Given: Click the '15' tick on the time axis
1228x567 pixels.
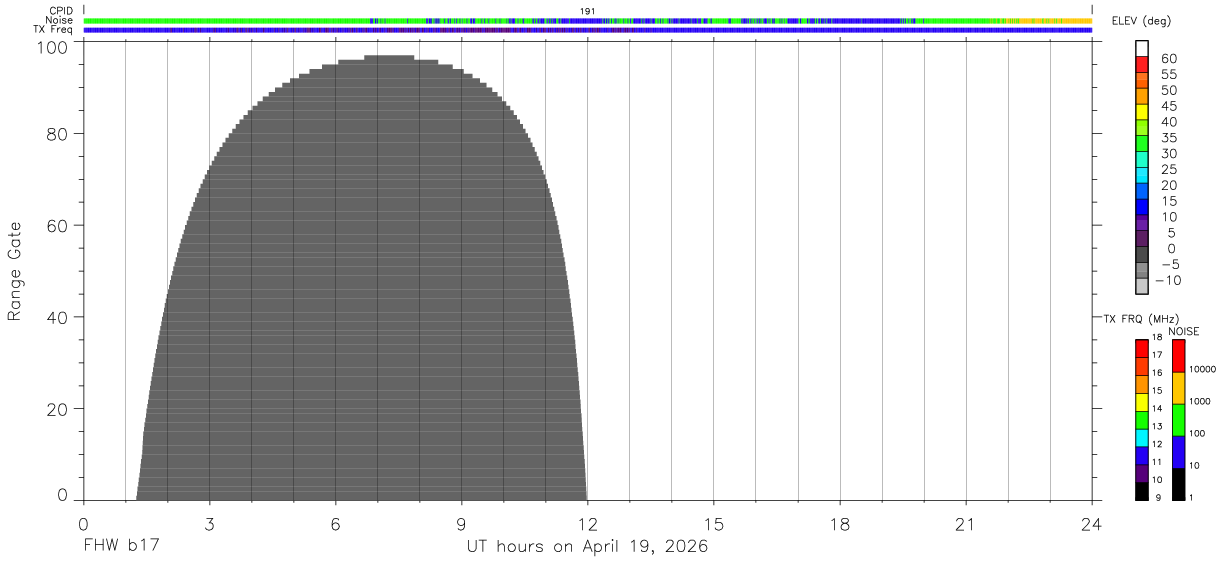Looking at the screenshot, I should click(714, 524).
